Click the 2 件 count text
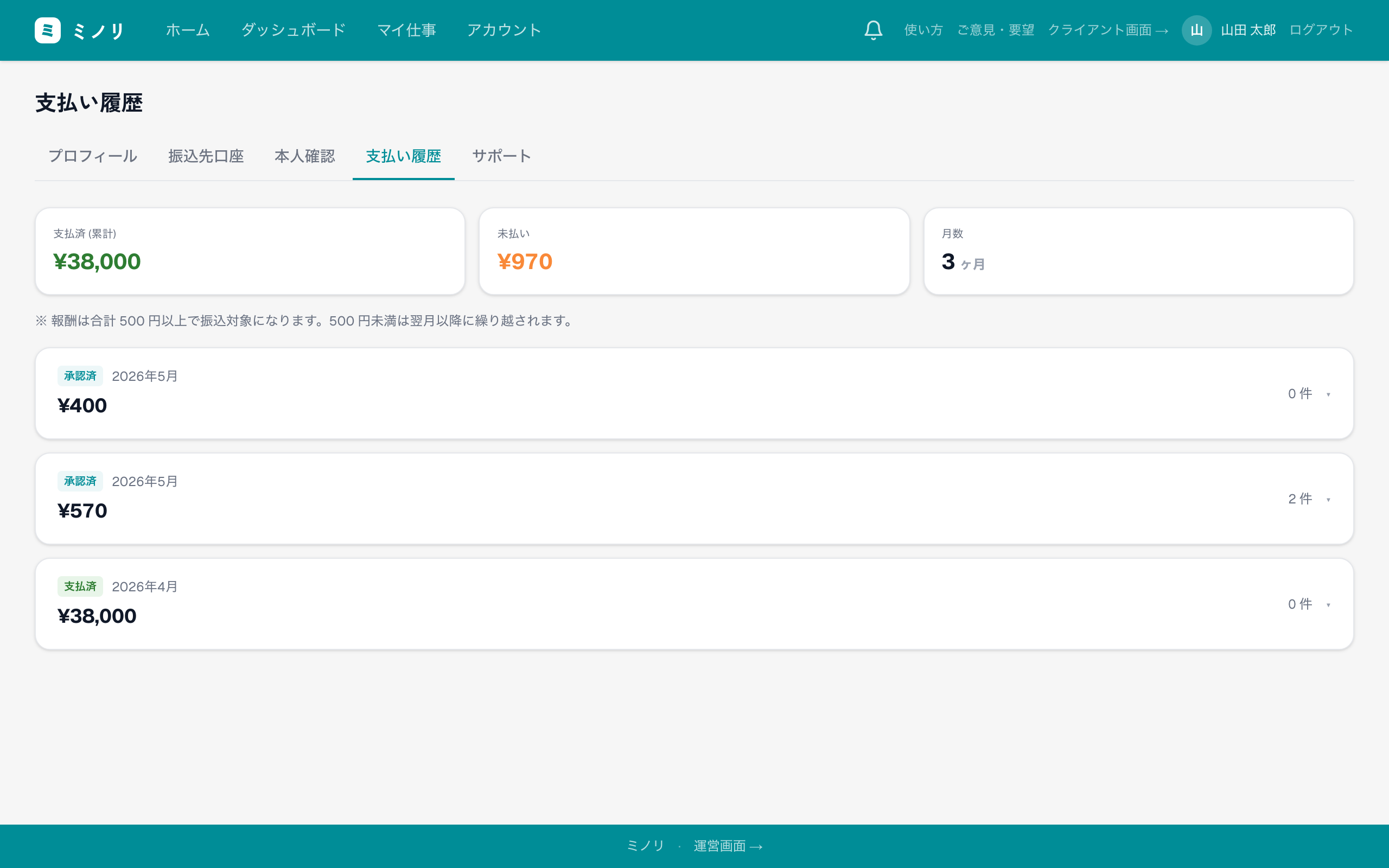The width and height of the screenshot is (1389, 868). click(1300, 499)
